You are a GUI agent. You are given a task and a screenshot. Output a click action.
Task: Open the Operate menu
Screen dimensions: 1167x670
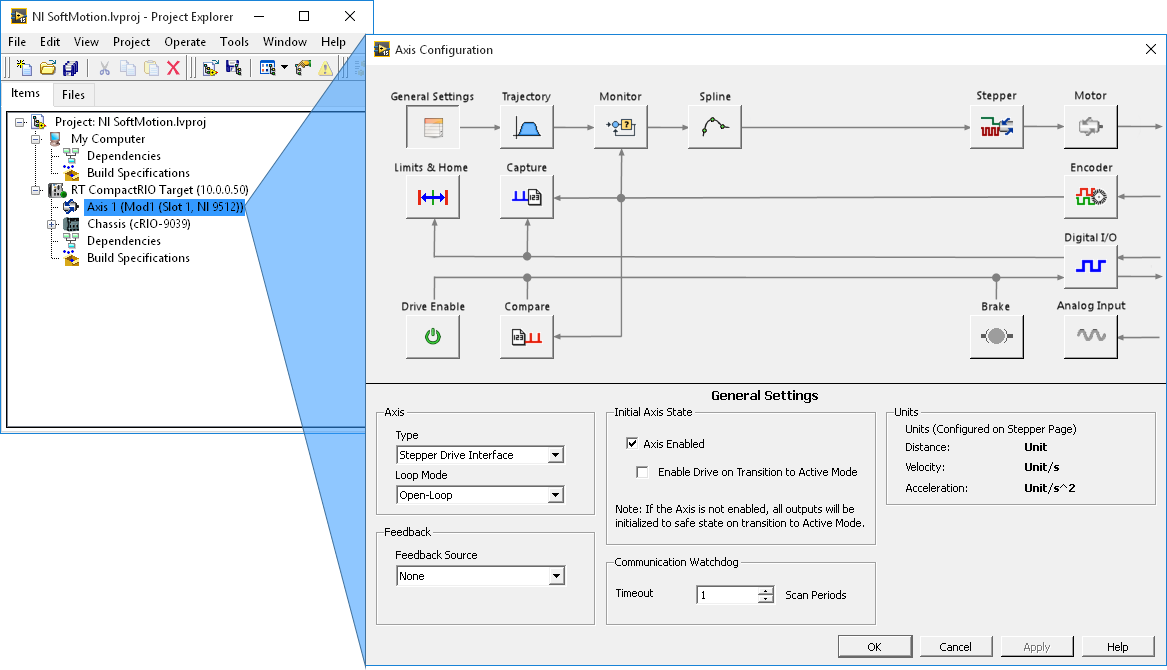coord(185,42)
